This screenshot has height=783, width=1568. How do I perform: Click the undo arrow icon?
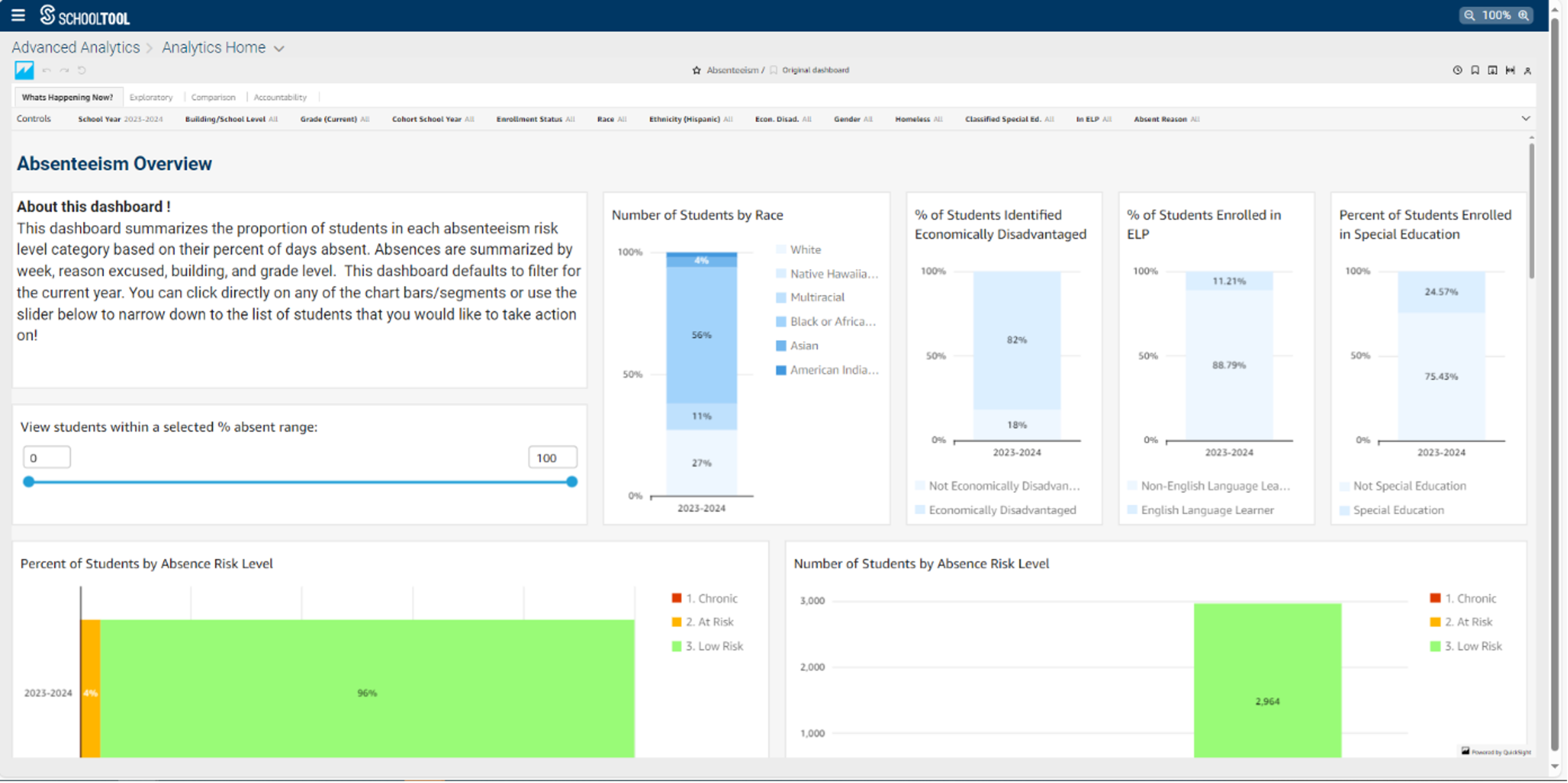[x=46, y=71]
